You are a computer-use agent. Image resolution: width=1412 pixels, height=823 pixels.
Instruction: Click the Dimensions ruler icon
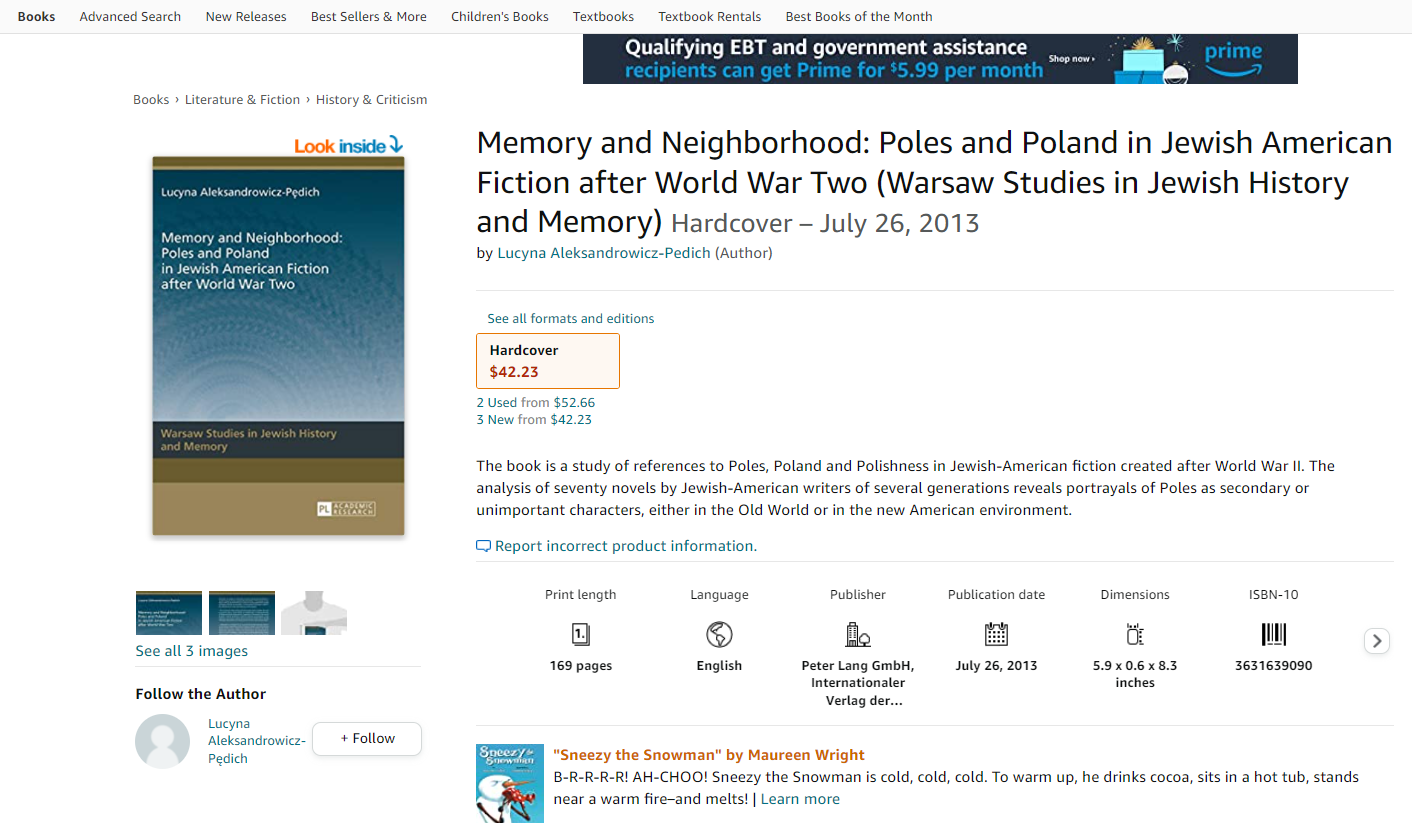[x=1134, y=634]
